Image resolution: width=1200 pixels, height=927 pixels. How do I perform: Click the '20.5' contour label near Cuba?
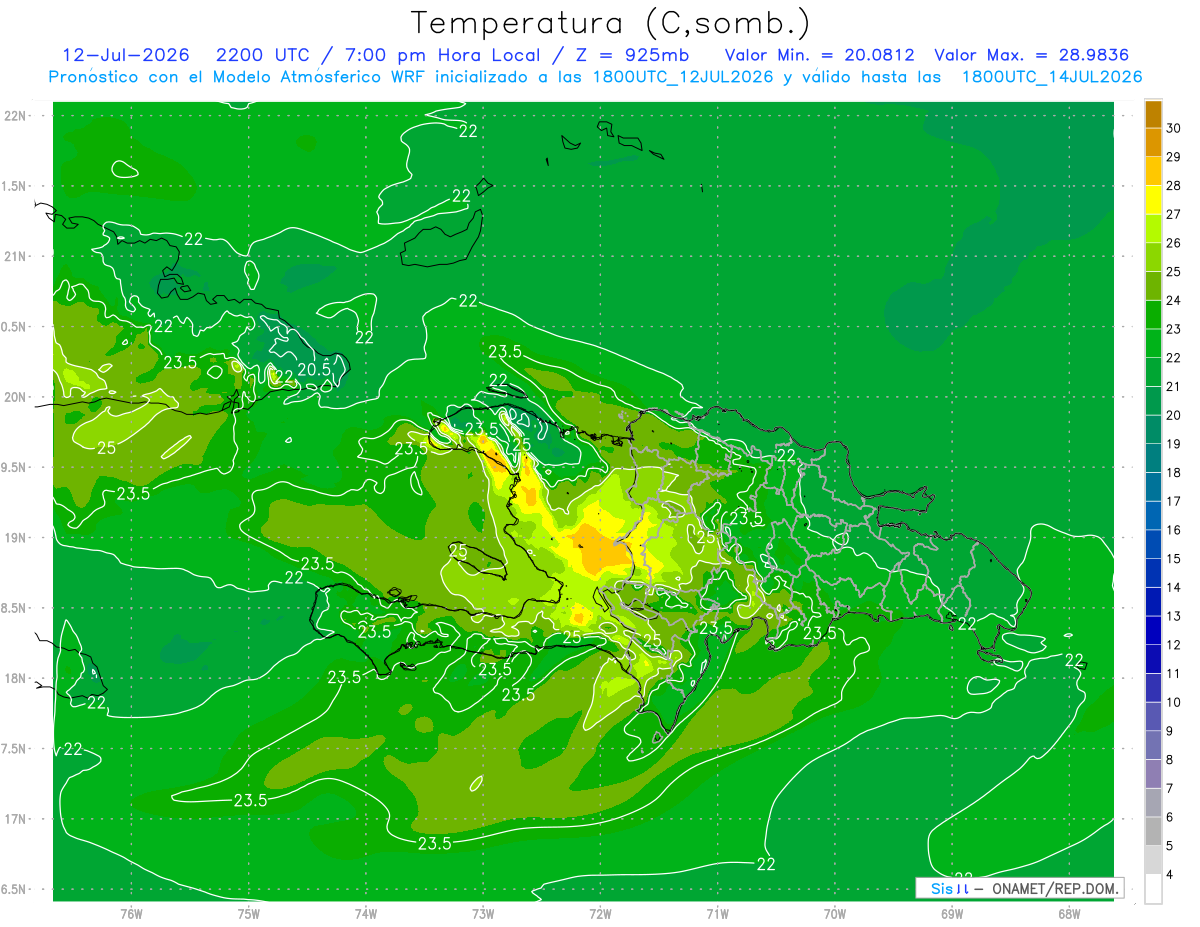(314, 369)
